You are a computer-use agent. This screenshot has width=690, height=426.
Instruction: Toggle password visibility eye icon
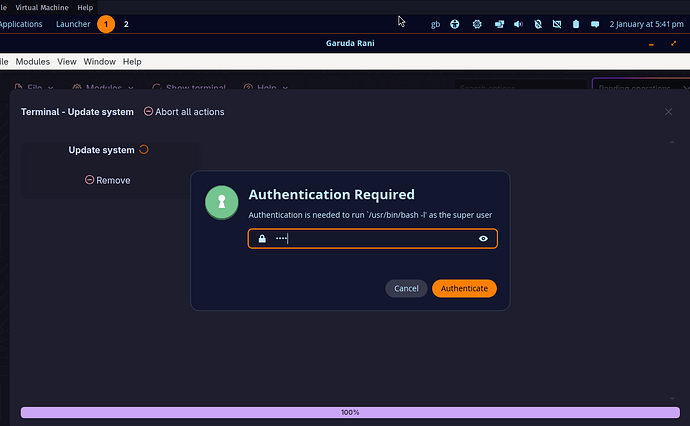point(483,239)
